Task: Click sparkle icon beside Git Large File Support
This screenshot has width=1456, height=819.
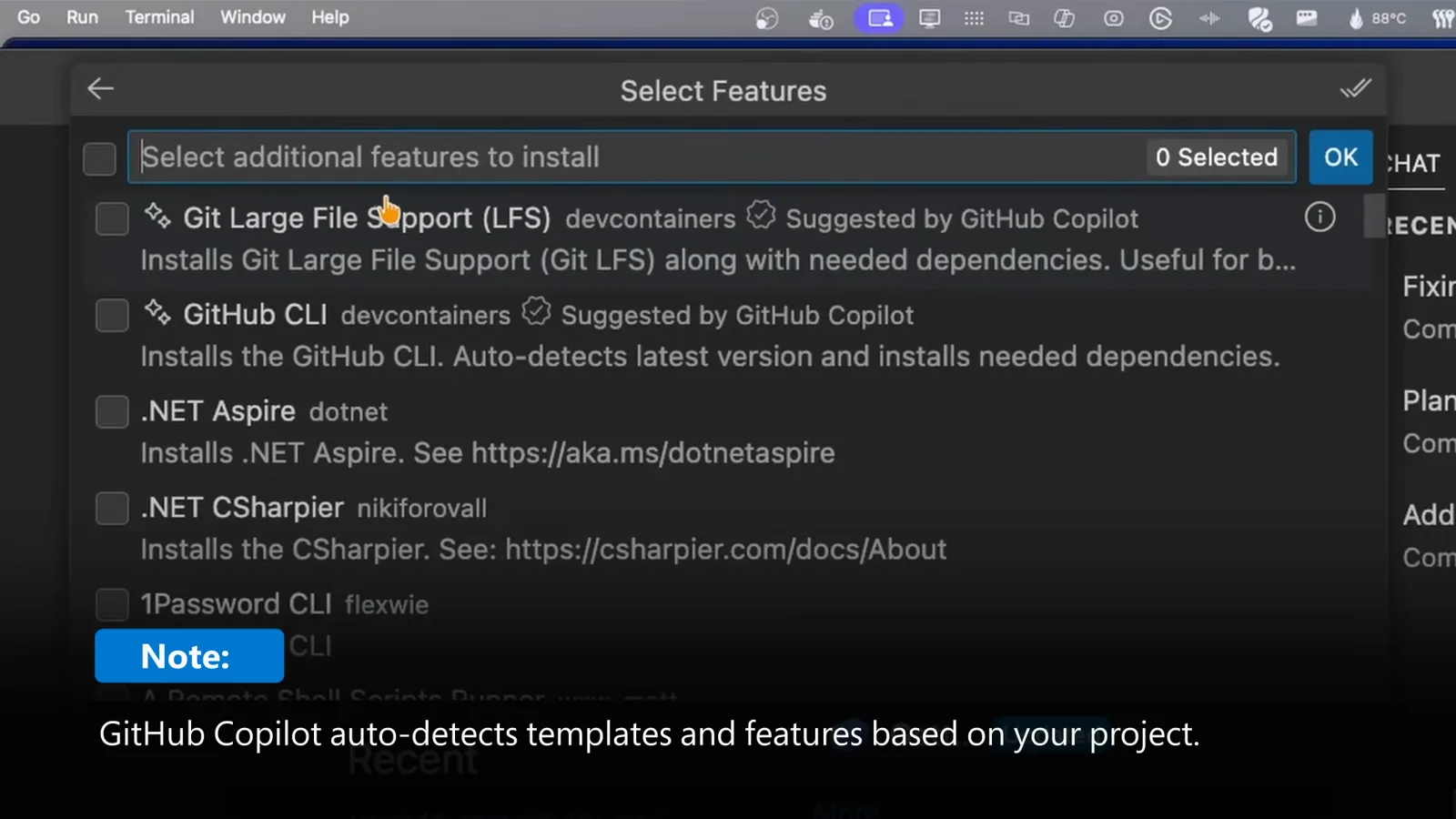Action: (157, 216)
